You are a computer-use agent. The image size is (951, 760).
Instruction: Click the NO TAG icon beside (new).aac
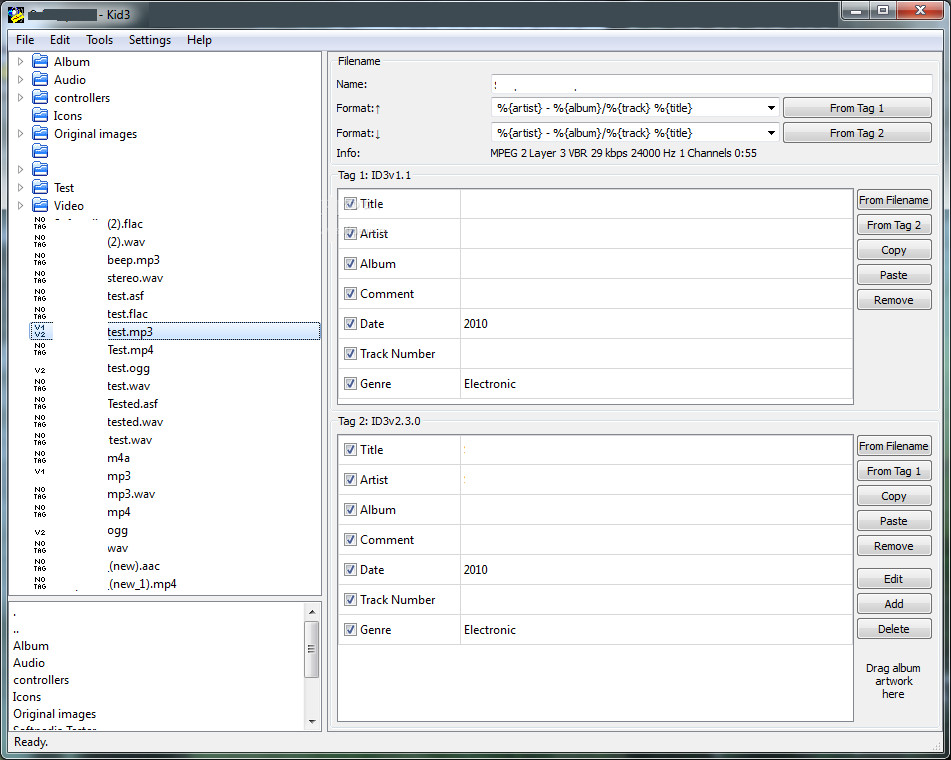40,565
